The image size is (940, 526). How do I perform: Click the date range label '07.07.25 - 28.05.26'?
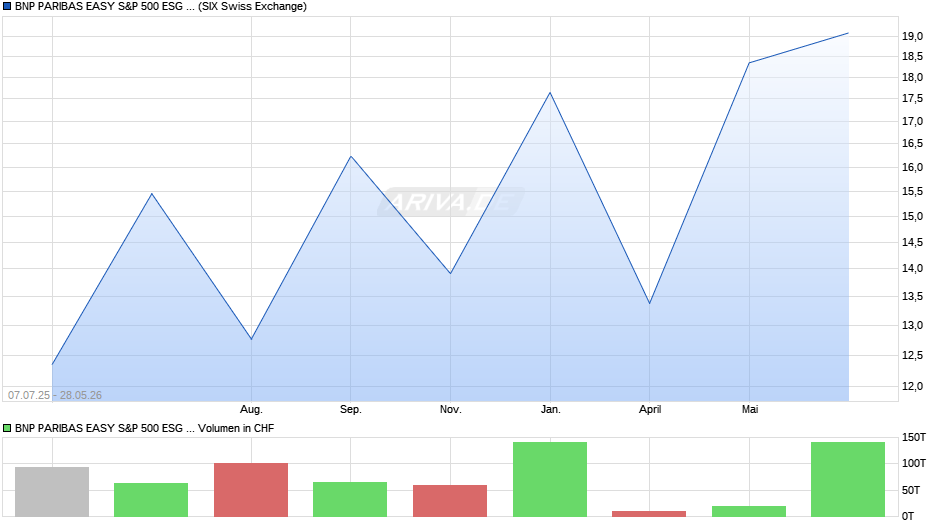point(55,395)
